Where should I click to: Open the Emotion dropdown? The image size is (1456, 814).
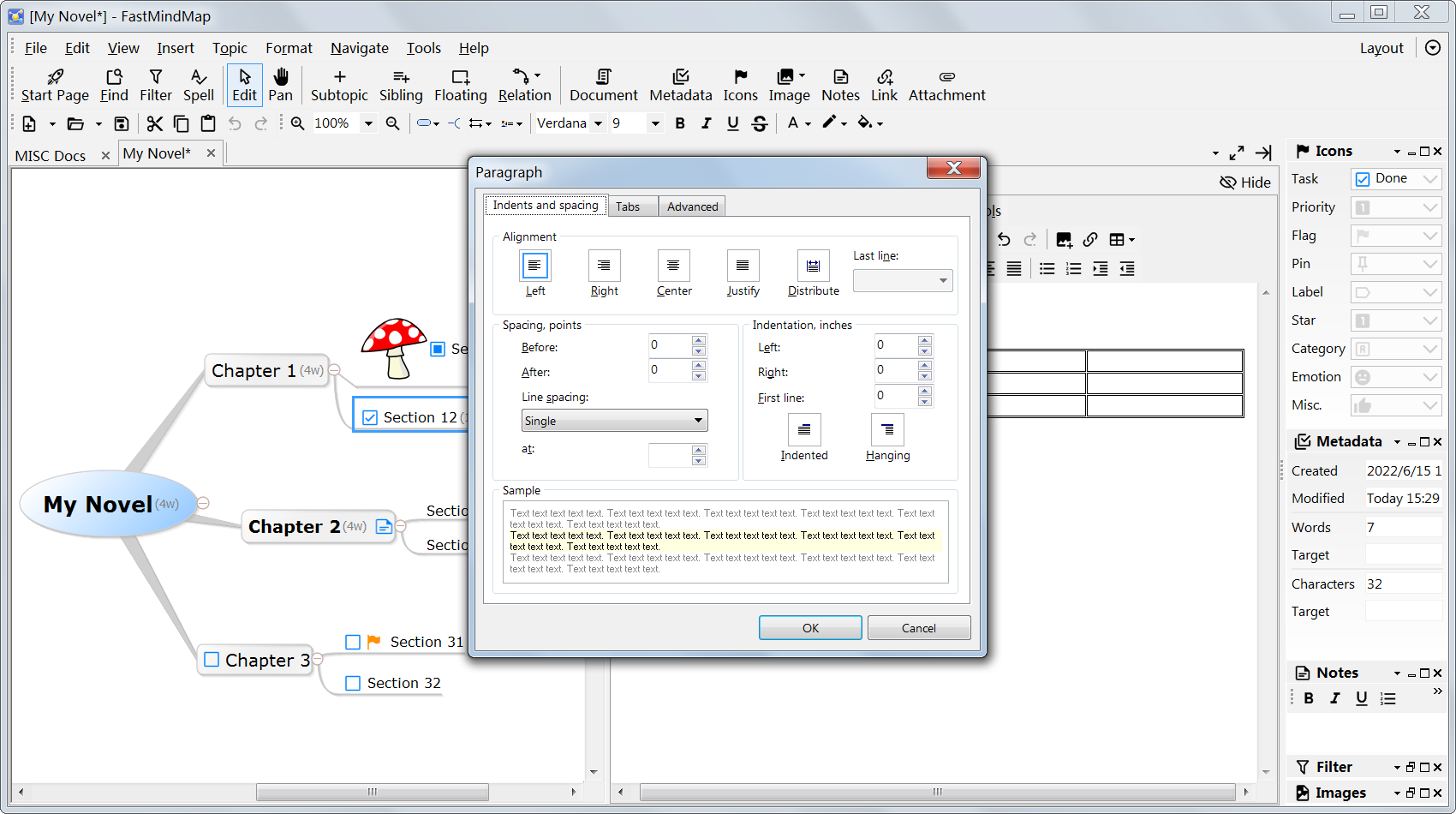(x=1396, y=377)
